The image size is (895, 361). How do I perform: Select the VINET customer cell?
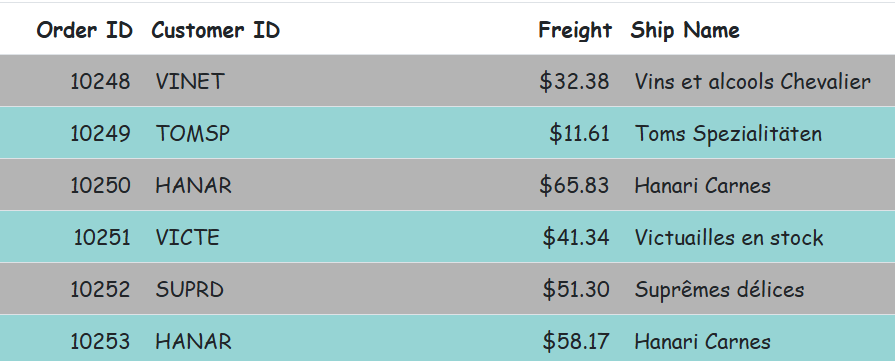coord(190,81)
